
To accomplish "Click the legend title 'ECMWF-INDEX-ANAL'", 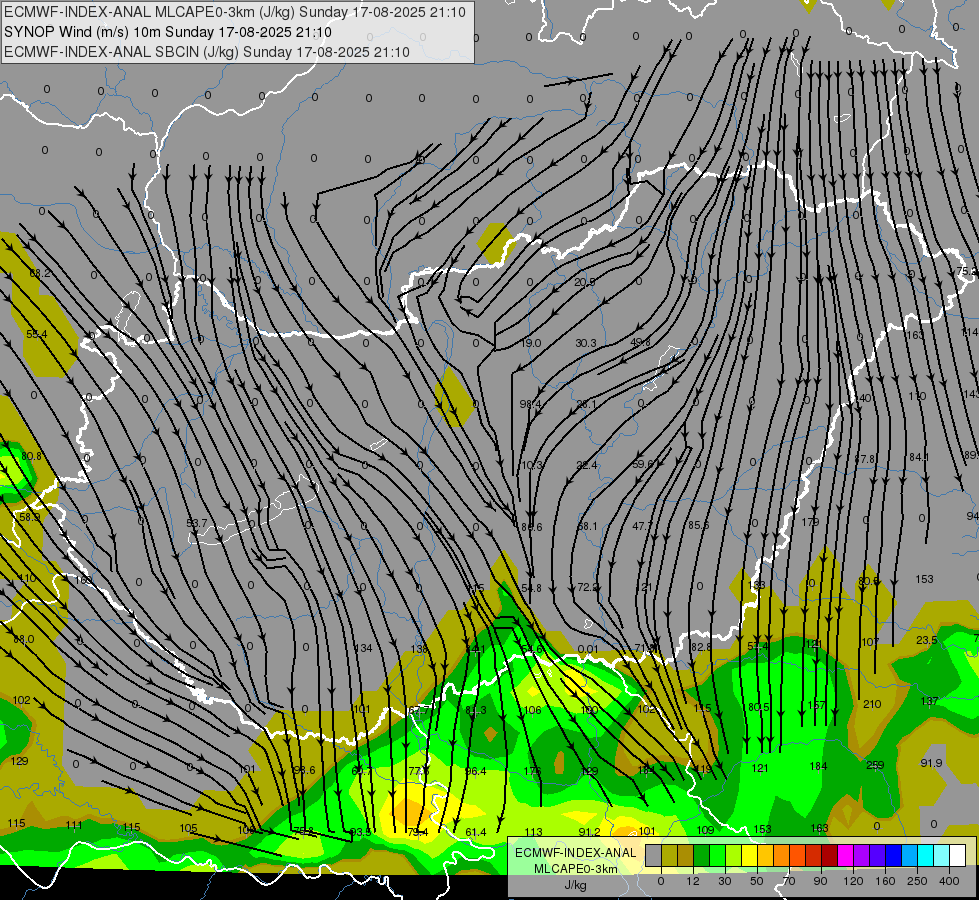I will (x=575, y=853).
